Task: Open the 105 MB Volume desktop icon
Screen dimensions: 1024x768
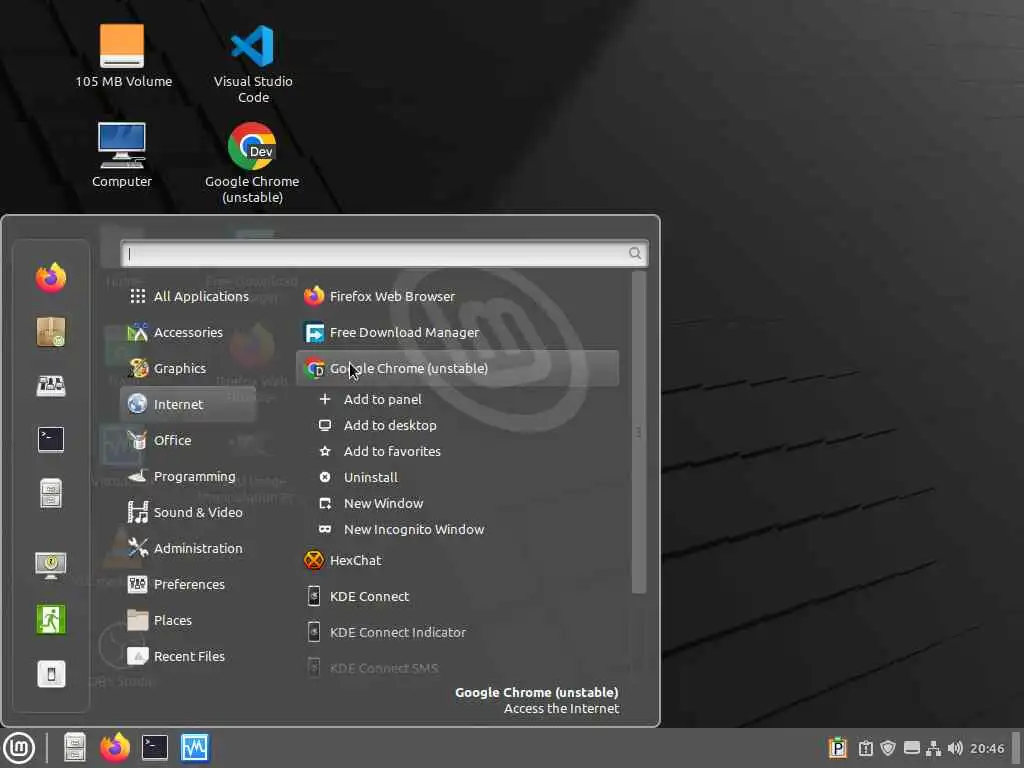Action: (x=123, y=56)
